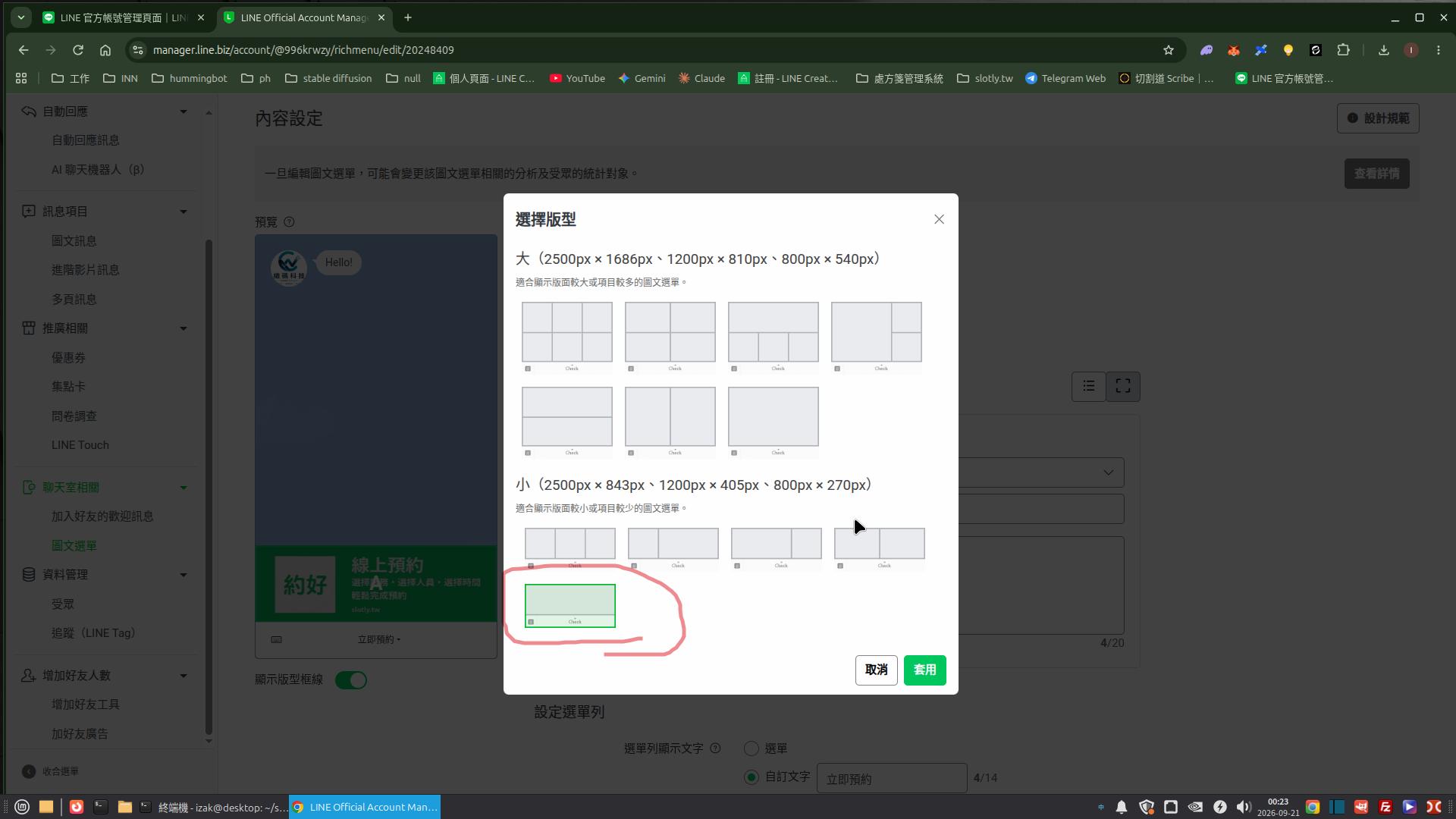The height and width of the screenshot is (819, 1456).
Task: Open 優惠券 in sidebar
Action: [x=68, y=358]
